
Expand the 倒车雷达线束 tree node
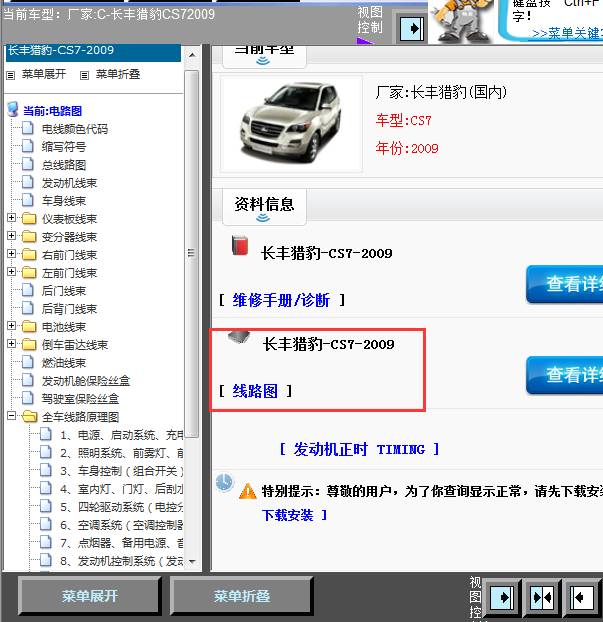pyautogui.click(x=12, y=344)
